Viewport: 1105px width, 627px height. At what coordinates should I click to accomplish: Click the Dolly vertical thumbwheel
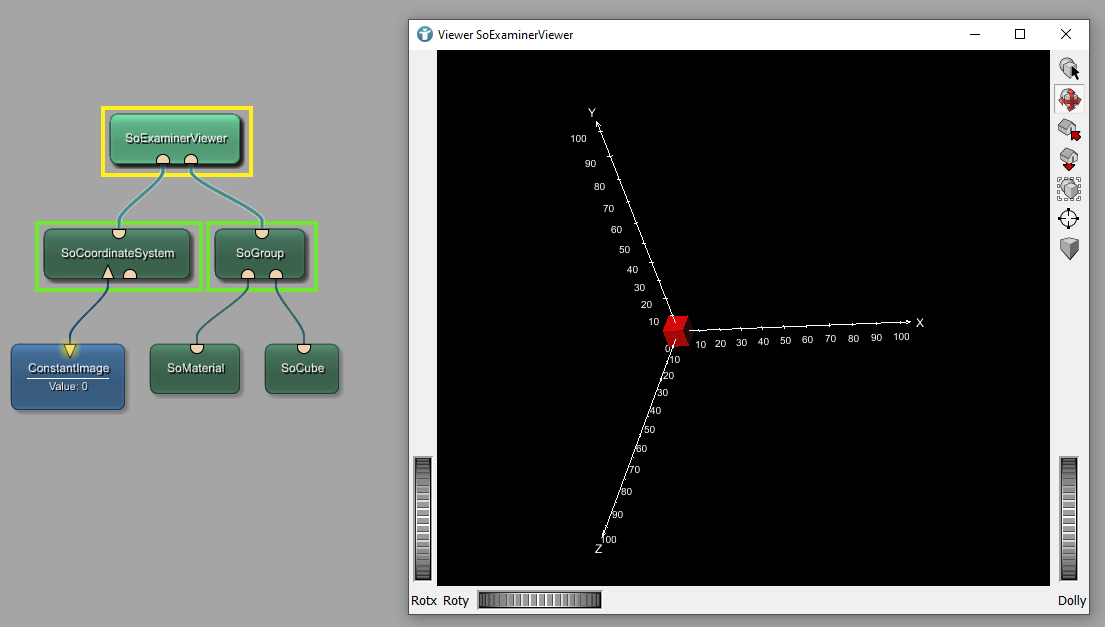1069,518
